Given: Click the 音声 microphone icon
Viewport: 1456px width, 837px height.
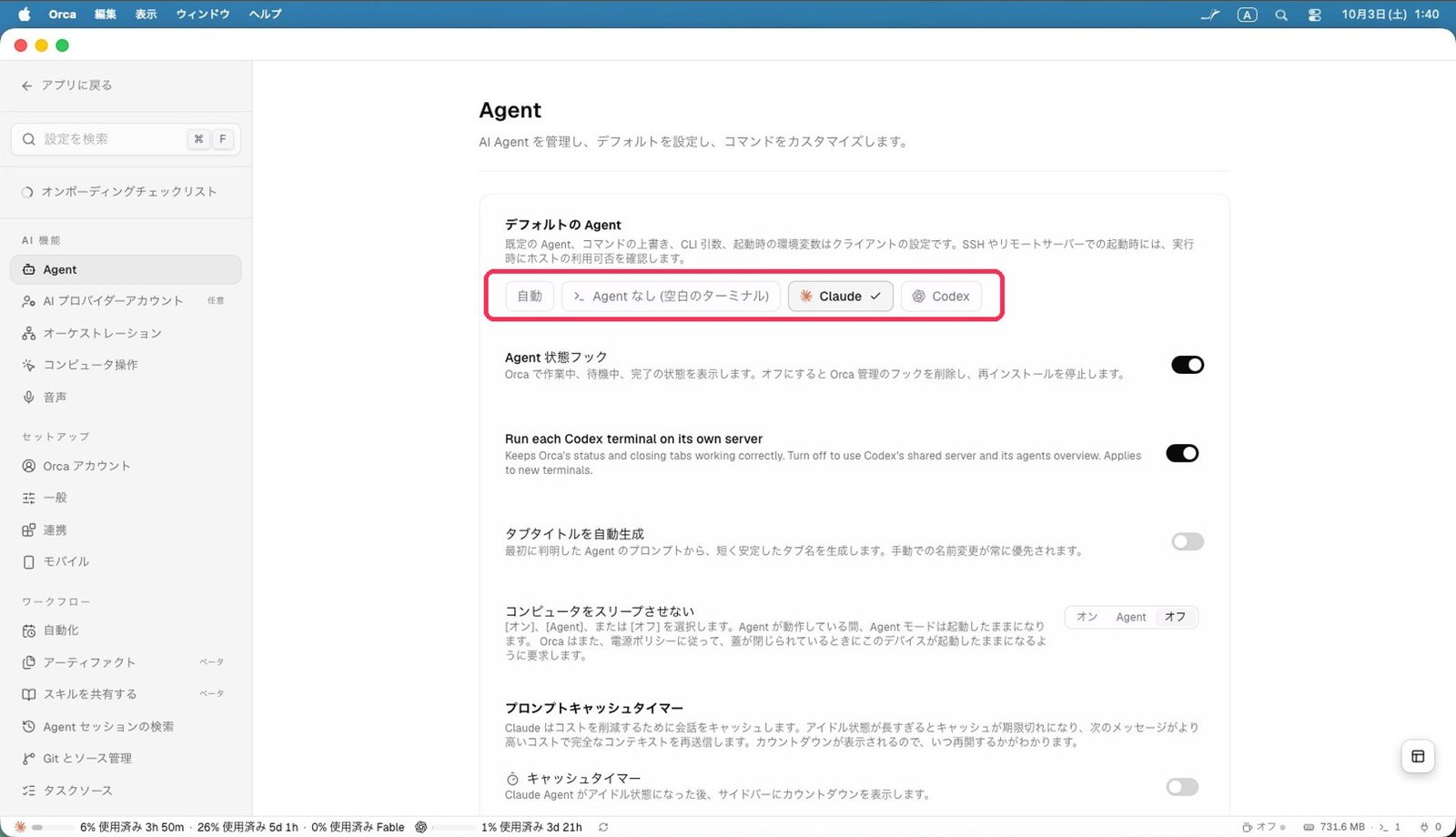Looking at the screenshot, I should (29, 398).
